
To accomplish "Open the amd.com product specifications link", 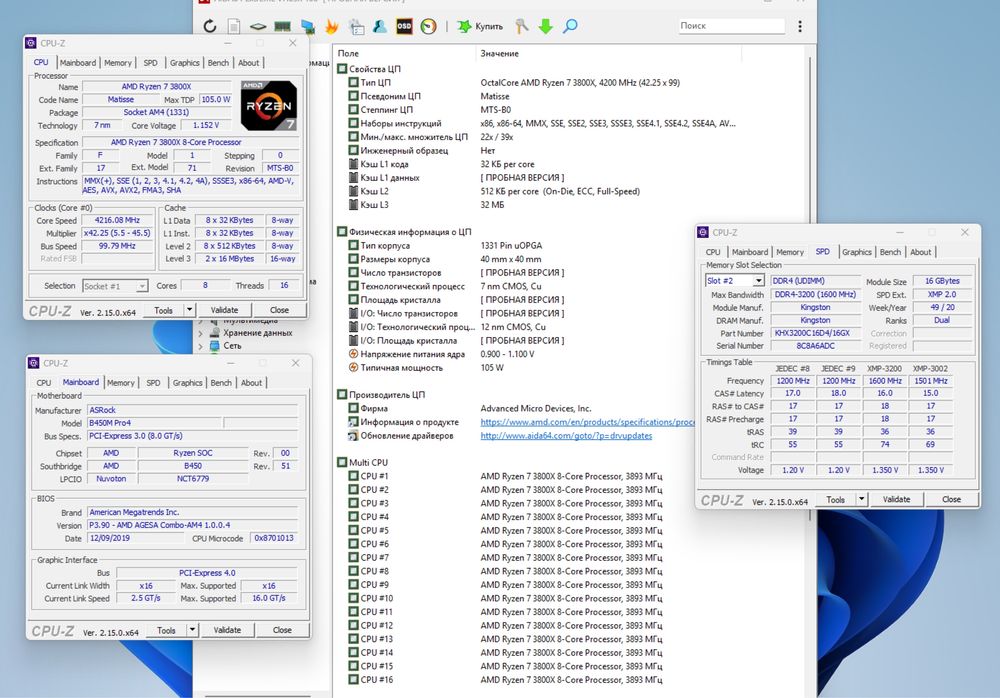I will (587, 422).
